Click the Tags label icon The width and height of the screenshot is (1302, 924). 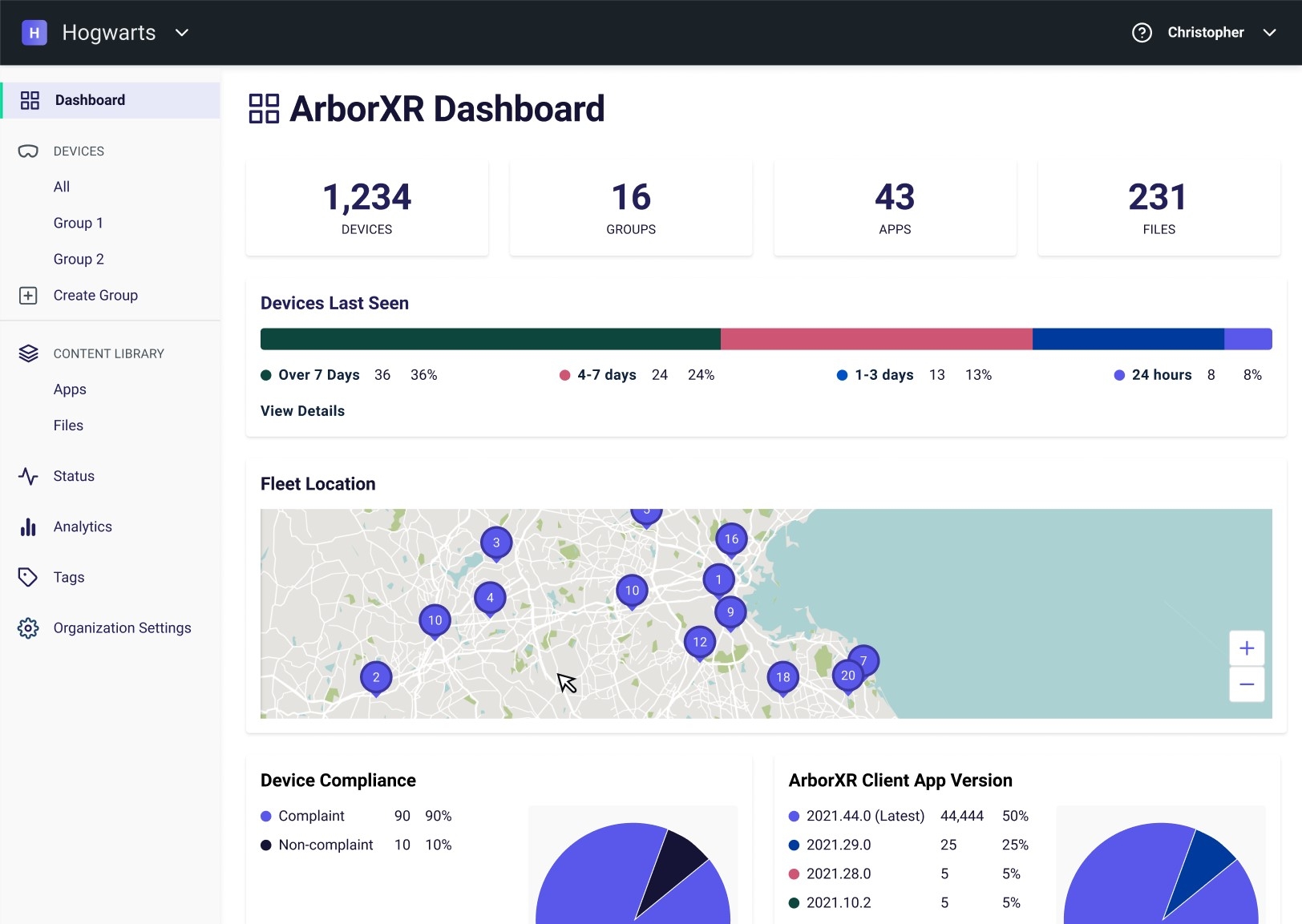28,577
